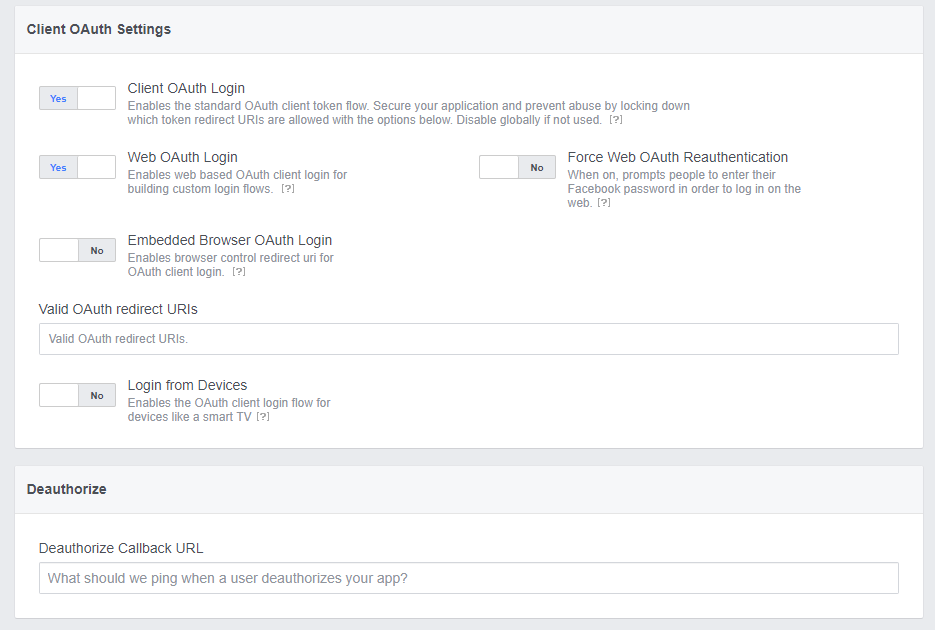This screenshot has height=630, width=935.
Task: Enable Force Web OAuth Reauthentication switch
Action: click(x=517, y=167)
